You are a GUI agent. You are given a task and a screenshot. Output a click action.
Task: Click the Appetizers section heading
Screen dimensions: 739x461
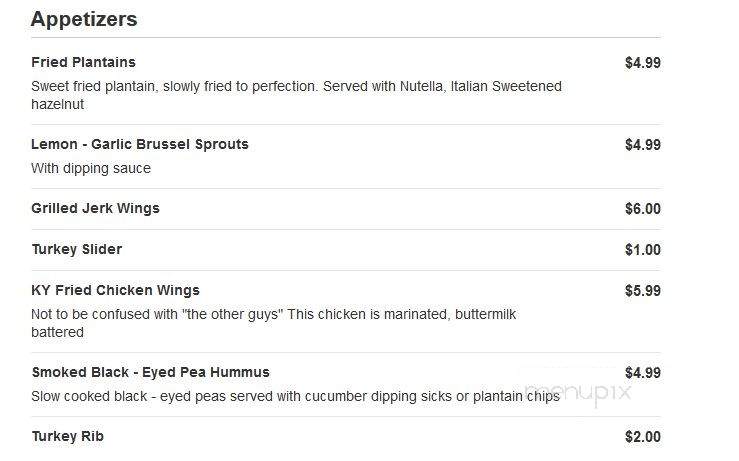click(84, 20)
